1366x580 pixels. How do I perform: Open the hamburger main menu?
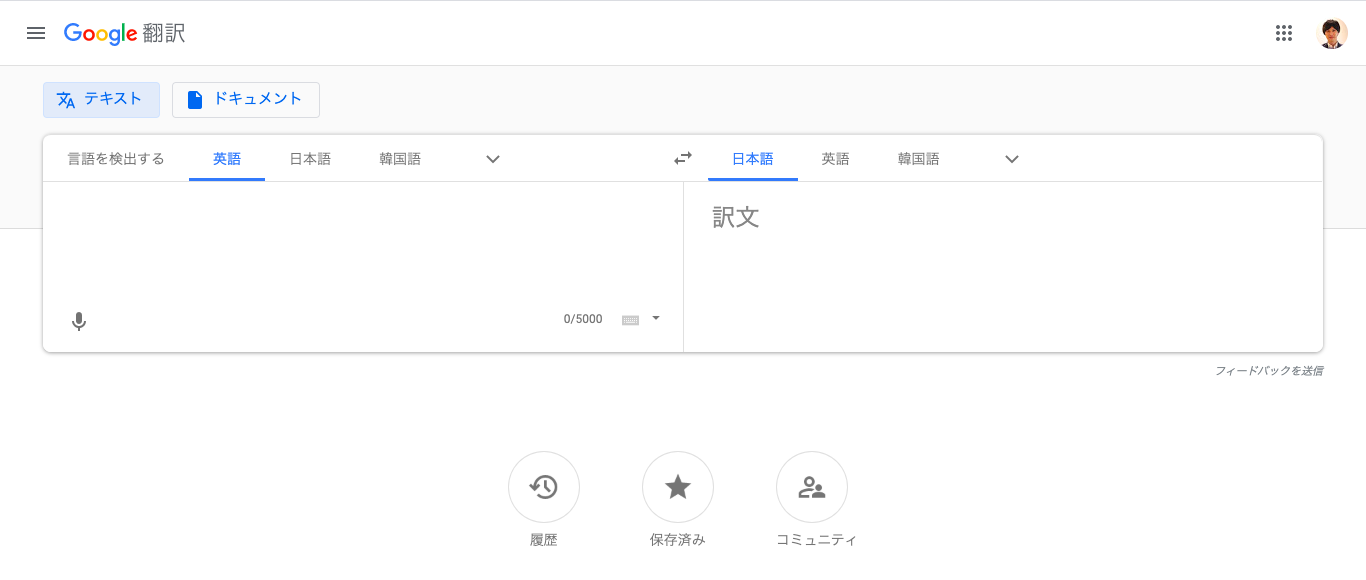click(x=36, y=33)
